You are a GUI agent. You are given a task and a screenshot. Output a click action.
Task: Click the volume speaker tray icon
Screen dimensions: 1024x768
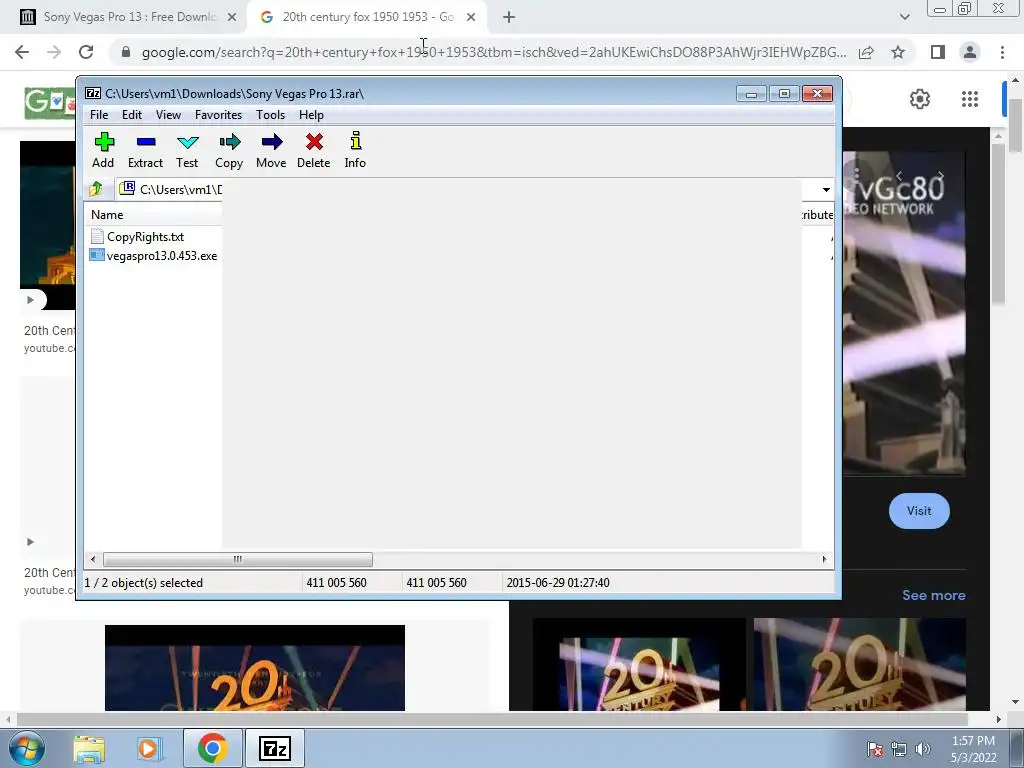click(x=922, y=749)
